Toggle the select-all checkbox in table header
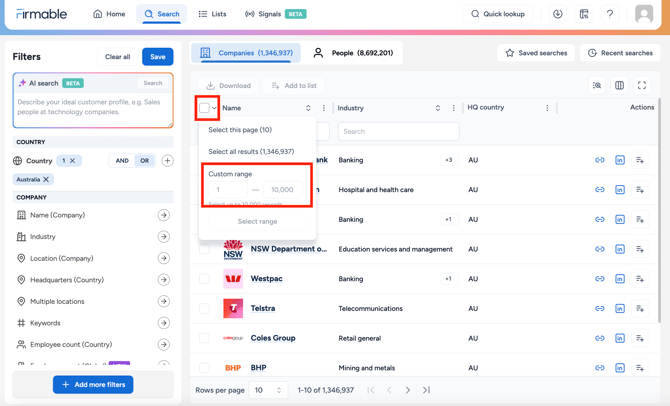Viewport: 670px width, 406px height. tap(204, 108)
